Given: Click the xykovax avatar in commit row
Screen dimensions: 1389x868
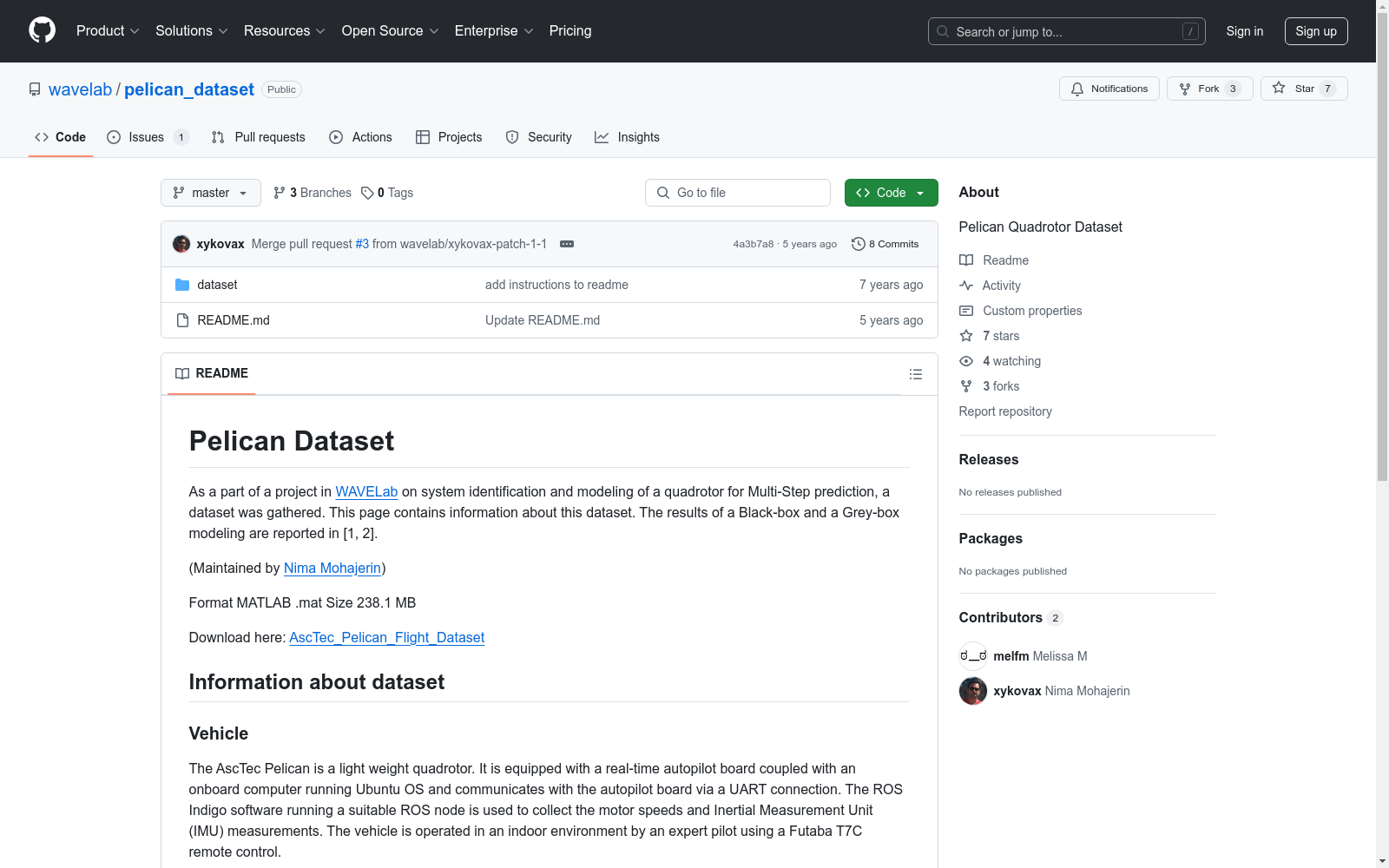Looking at the screenshot, I should 181,244.
